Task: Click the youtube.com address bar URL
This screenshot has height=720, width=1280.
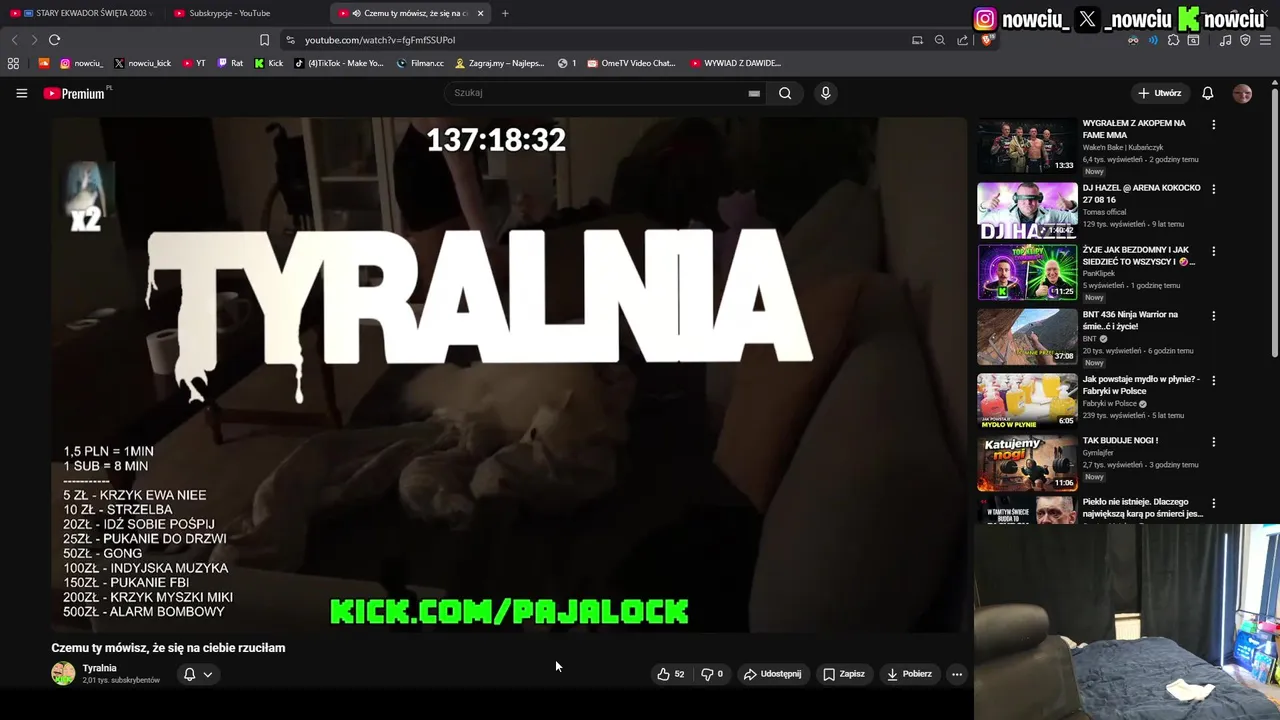Action: [x=380, y=40]
